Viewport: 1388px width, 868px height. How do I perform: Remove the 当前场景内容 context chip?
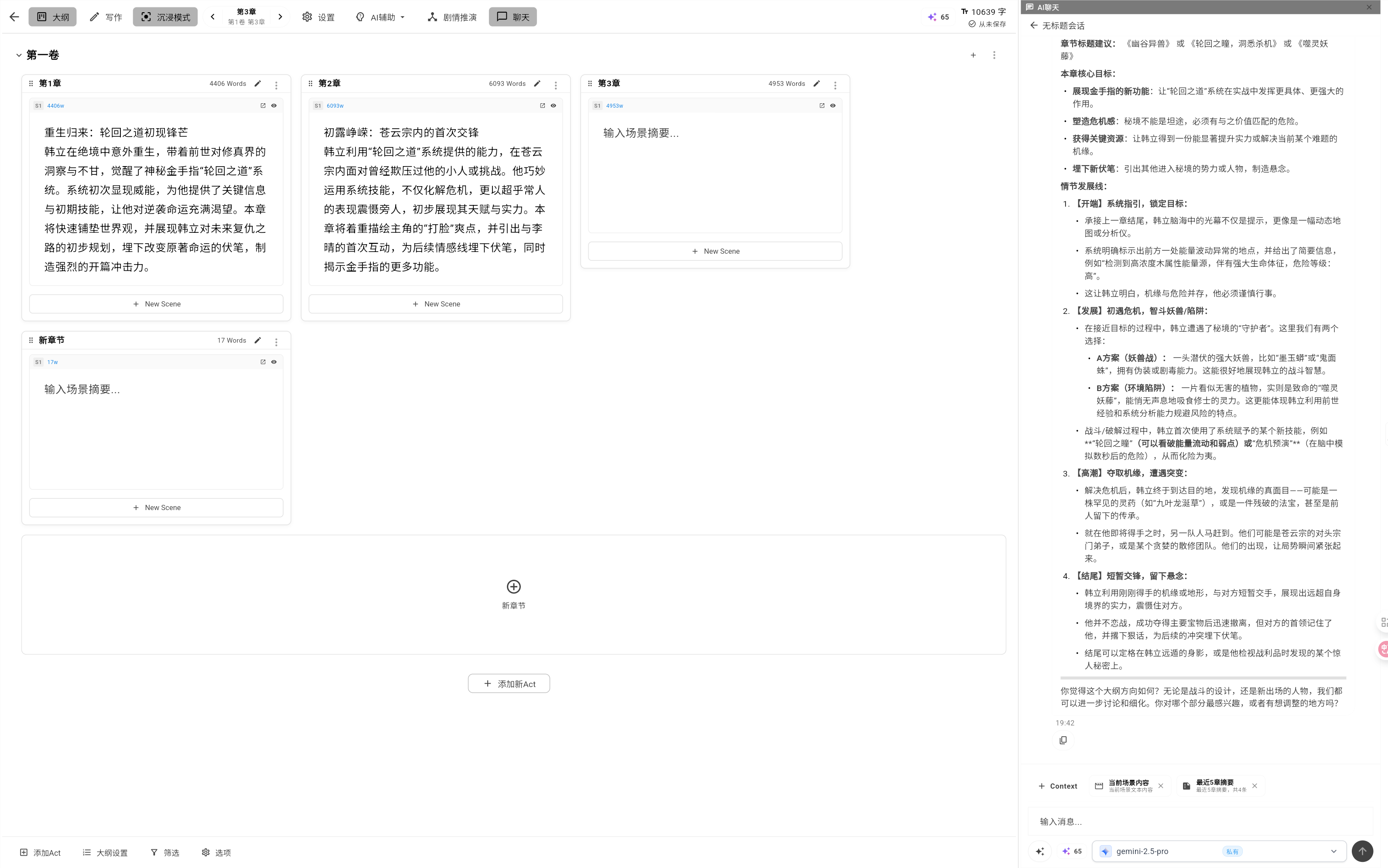[x=1161, y=786]
